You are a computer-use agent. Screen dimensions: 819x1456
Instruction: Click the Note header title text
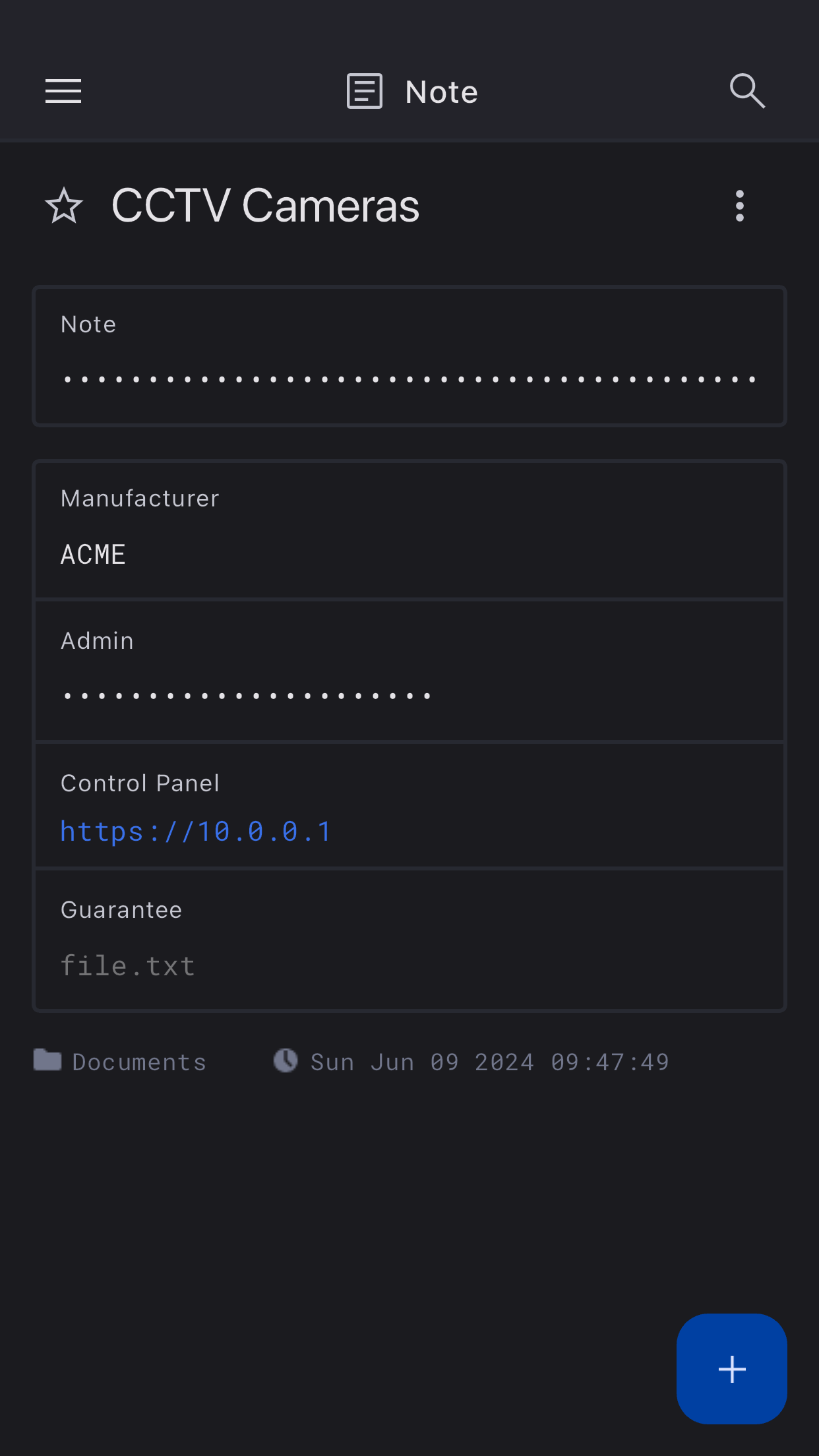pyautogui.click(x=441, y=92)
